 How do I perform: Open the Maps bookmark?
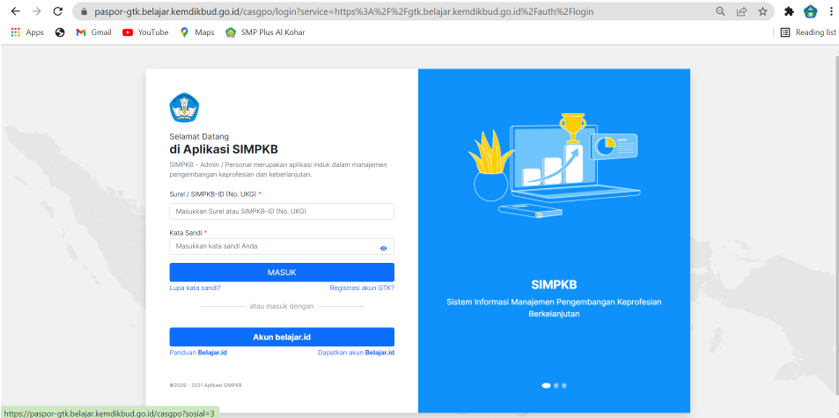197,32
